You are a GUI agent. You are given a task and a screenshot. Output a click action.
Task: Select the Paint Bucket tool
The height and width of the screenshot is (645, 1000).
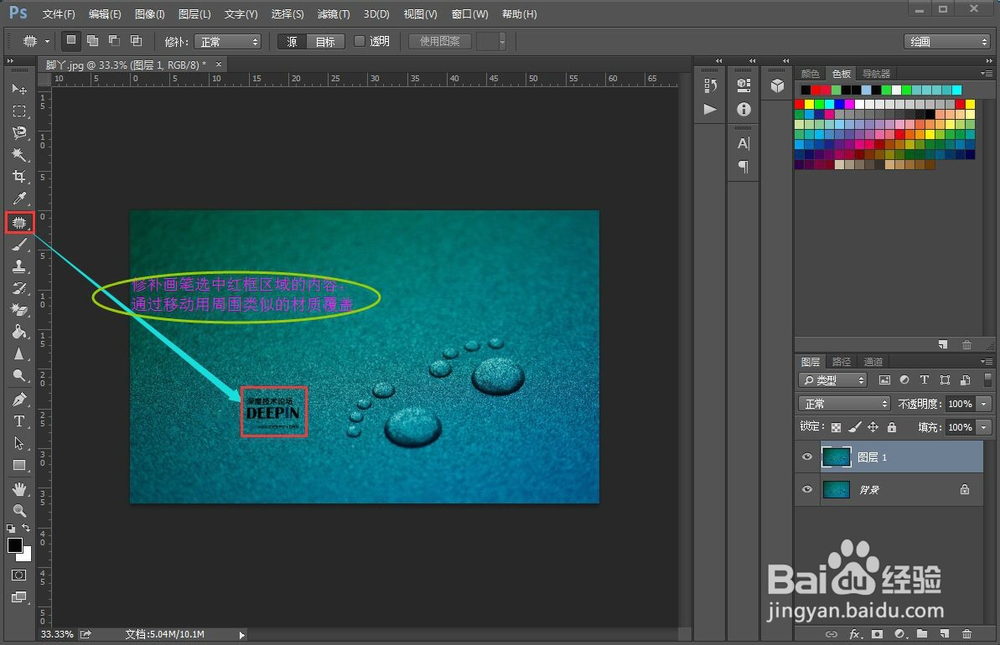click(19, 332)
